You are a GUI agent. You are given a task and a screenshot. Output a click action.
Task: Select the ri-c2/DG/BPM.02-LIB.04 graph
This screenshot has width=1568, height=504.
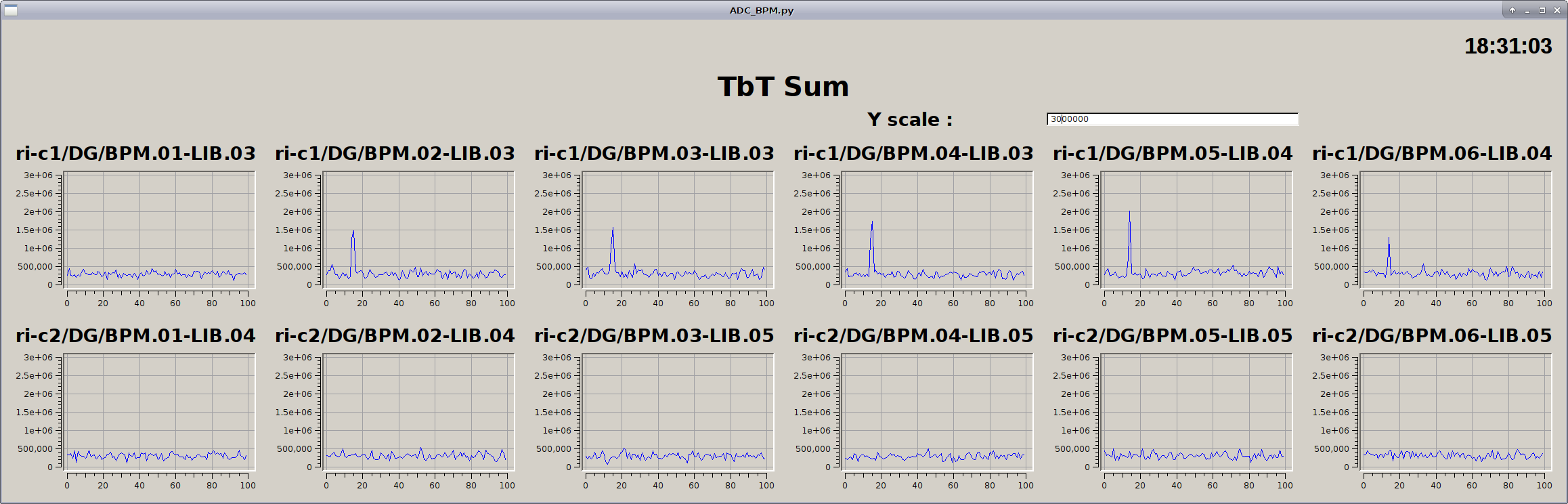point(418,411)
